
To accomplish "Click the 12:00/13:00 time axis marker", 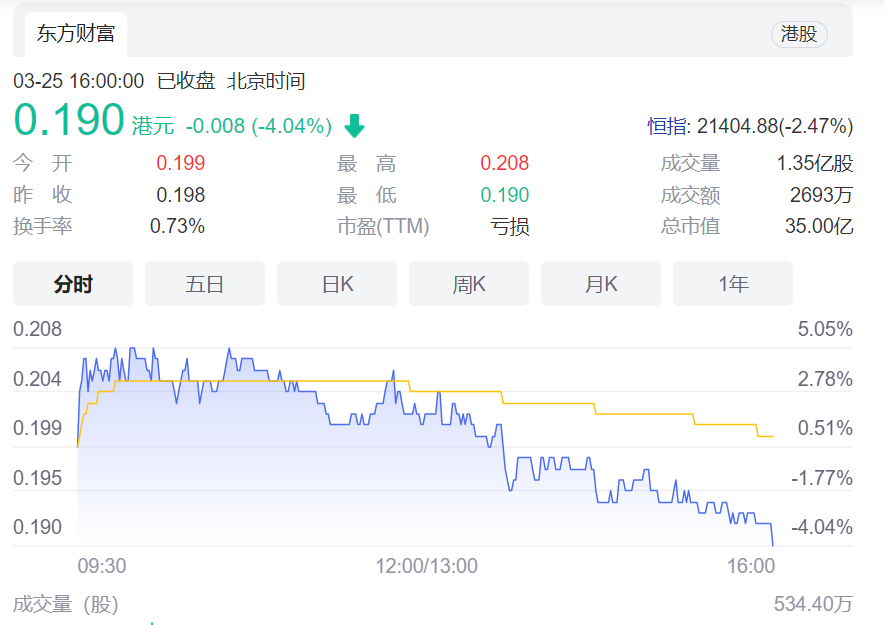I will click(426, 566).
